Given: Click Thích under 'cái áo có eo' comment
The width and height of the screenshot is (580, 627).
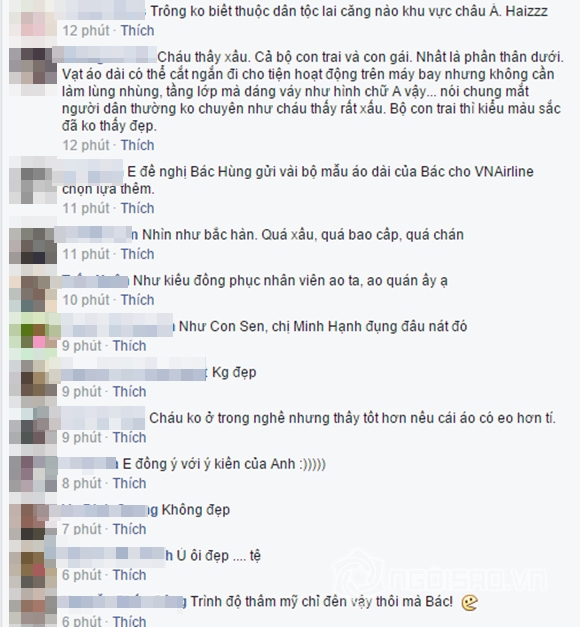Looking at the screenshot, I should (x=129, y=437).
